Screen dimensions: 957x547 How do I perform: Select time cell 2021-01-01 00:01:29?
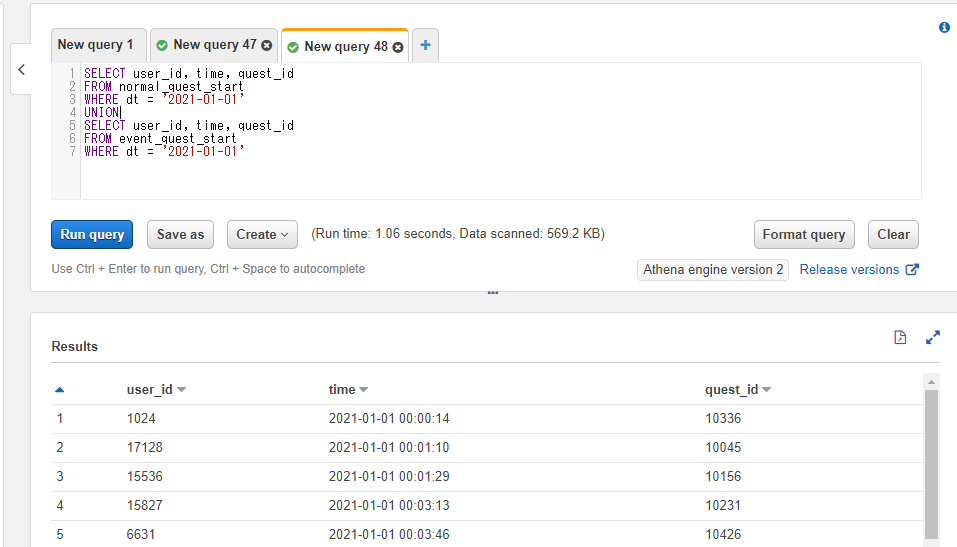[x=389, y=476]
